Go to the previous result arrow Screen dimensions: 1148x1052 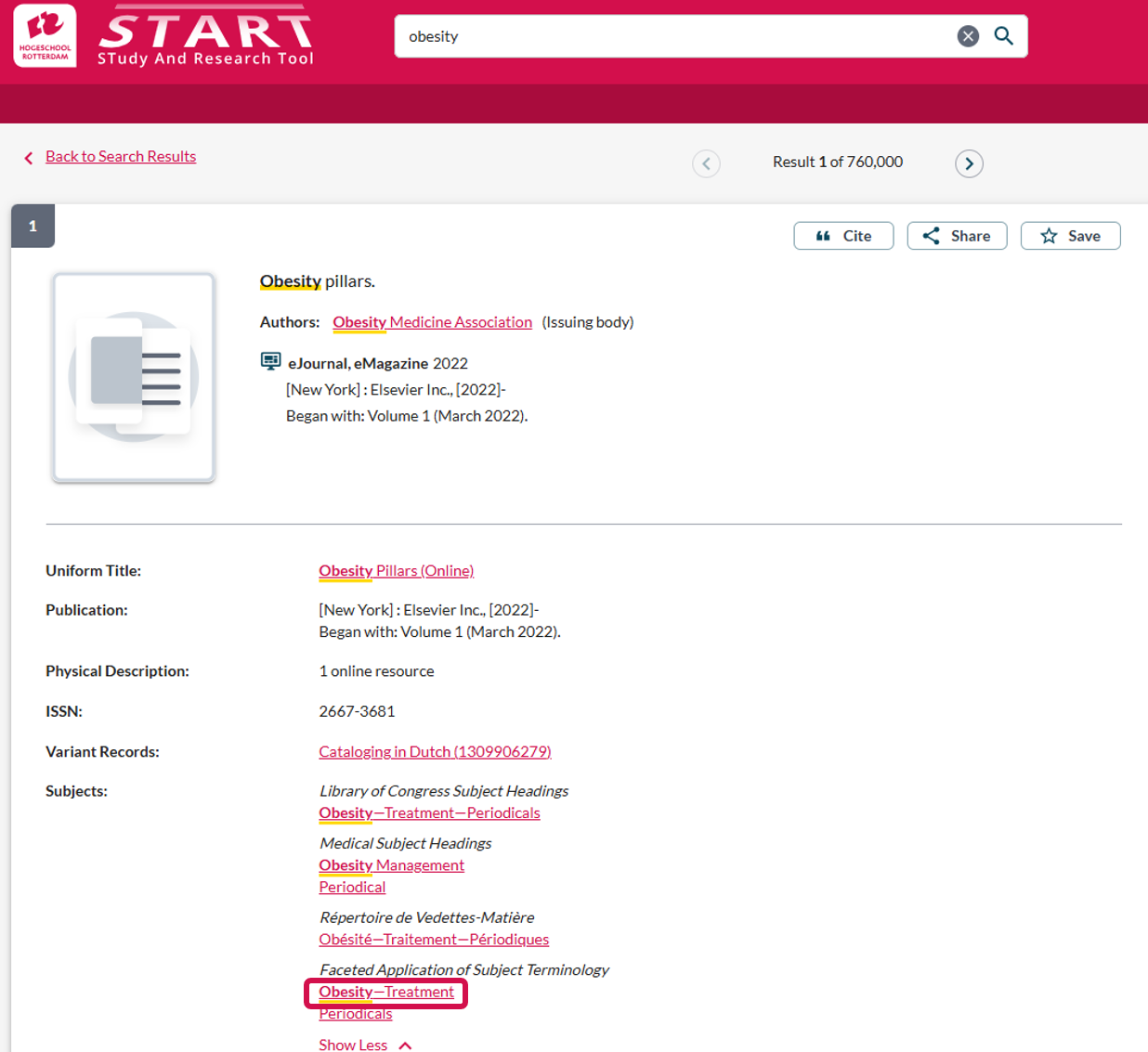tap(706, 163)
